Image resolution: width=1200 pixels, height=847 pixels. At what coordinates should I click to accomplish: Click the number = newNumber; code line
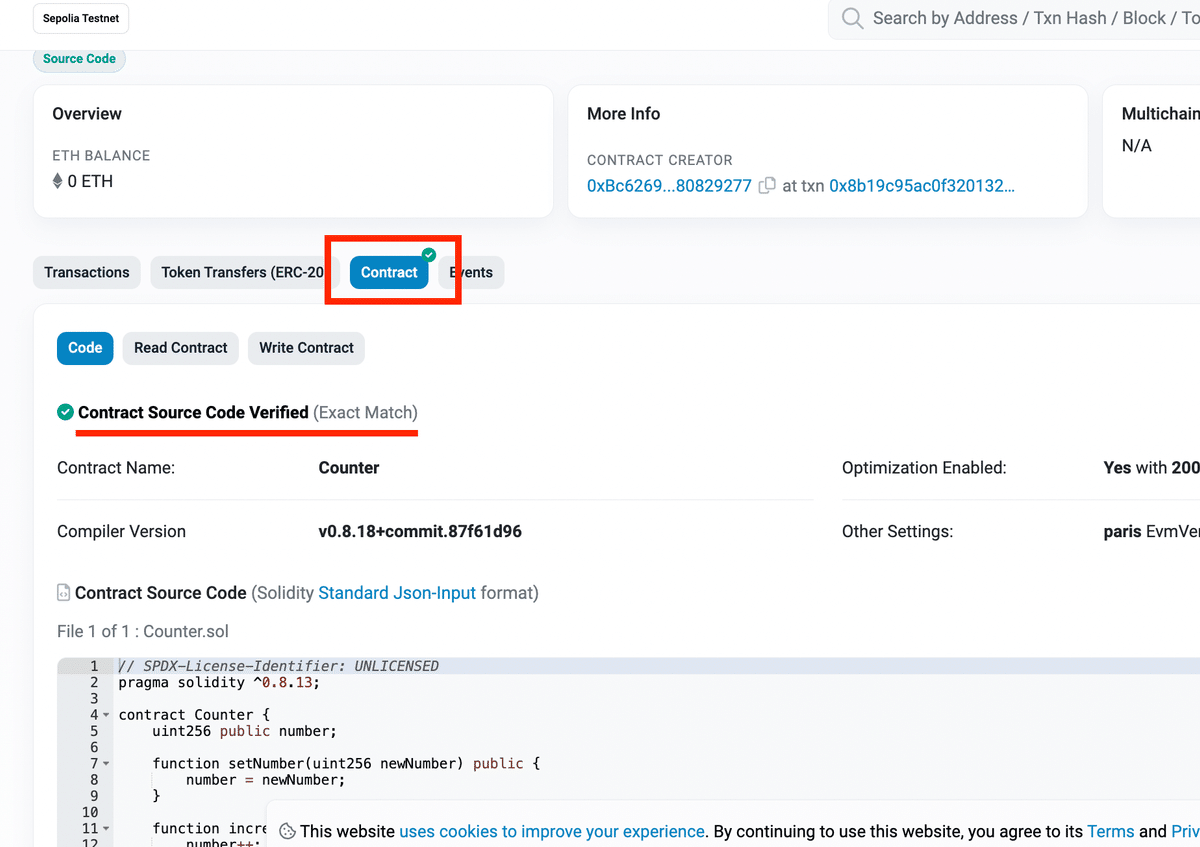point(265,780)
